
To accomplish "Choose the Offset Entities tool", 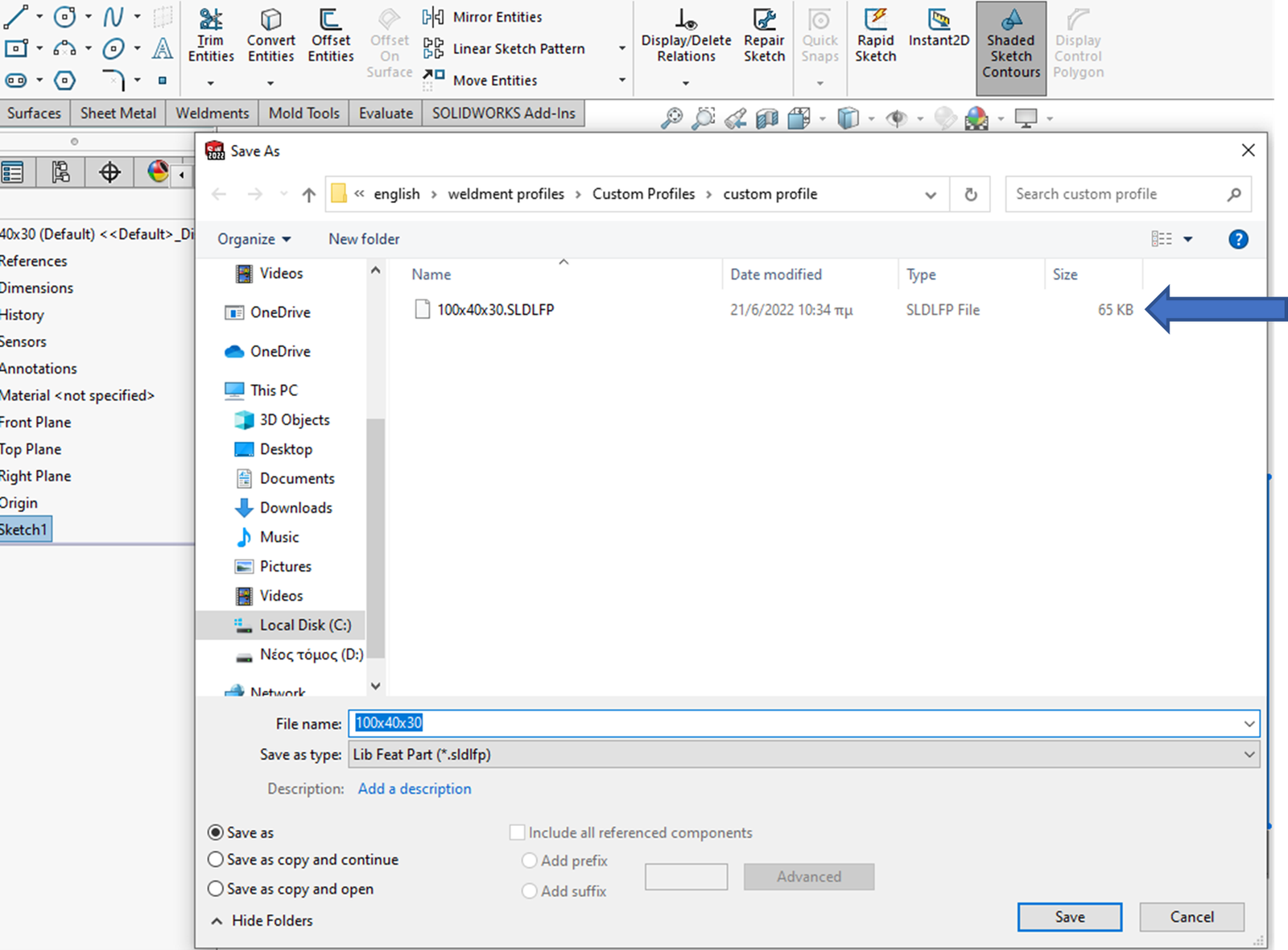I will coord(330,36).
